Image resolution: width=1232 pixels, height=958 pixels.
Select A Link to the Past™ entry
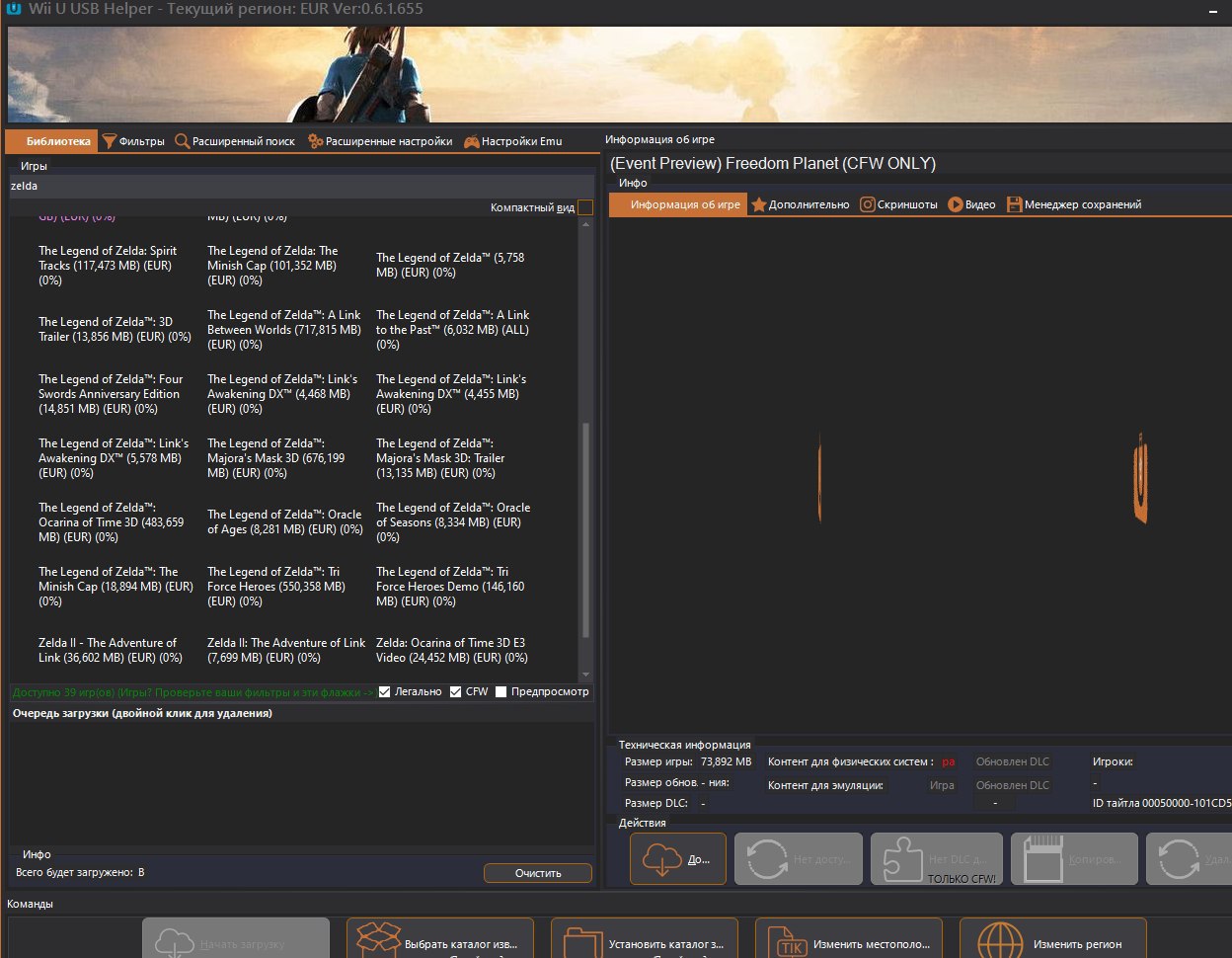pyautogui.click(x=453, y=330)
